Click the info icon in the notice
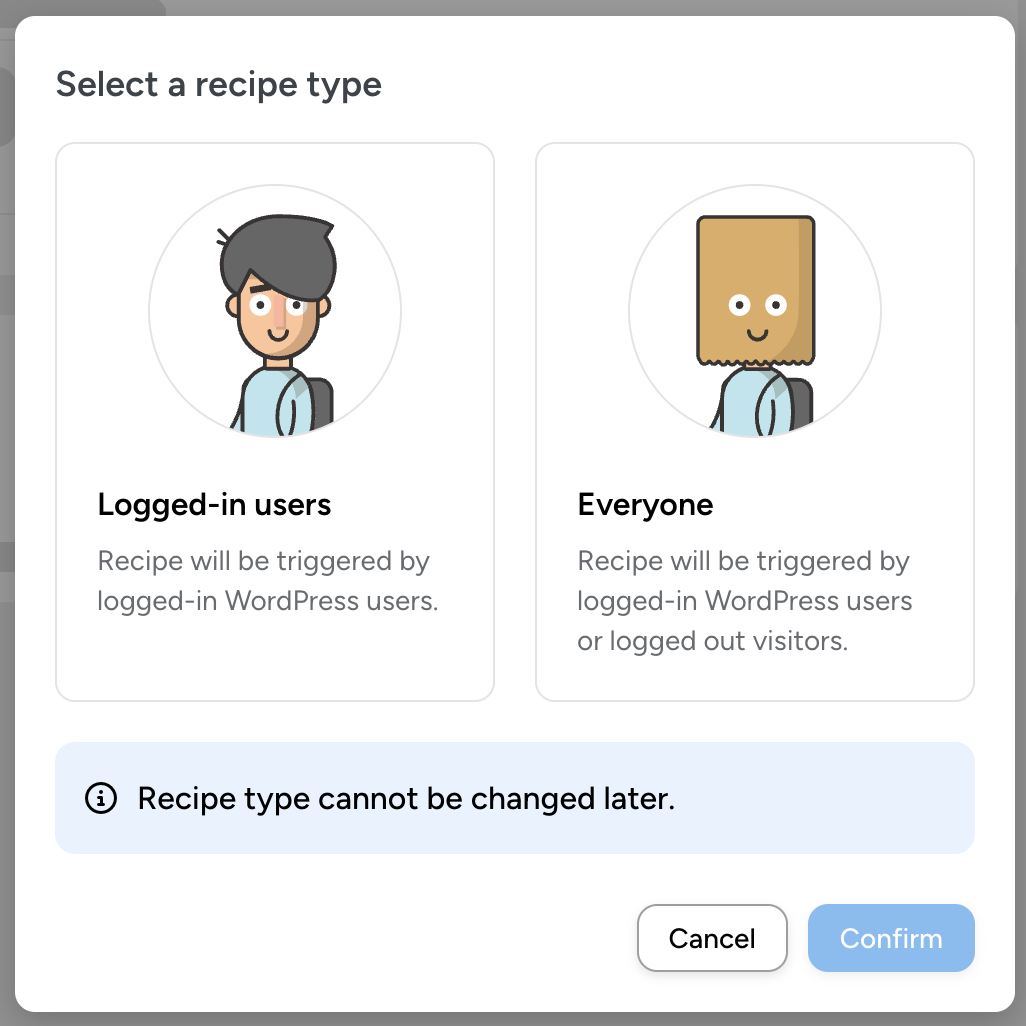This screenshot has height=1026, width=1026. pos(101,798)
